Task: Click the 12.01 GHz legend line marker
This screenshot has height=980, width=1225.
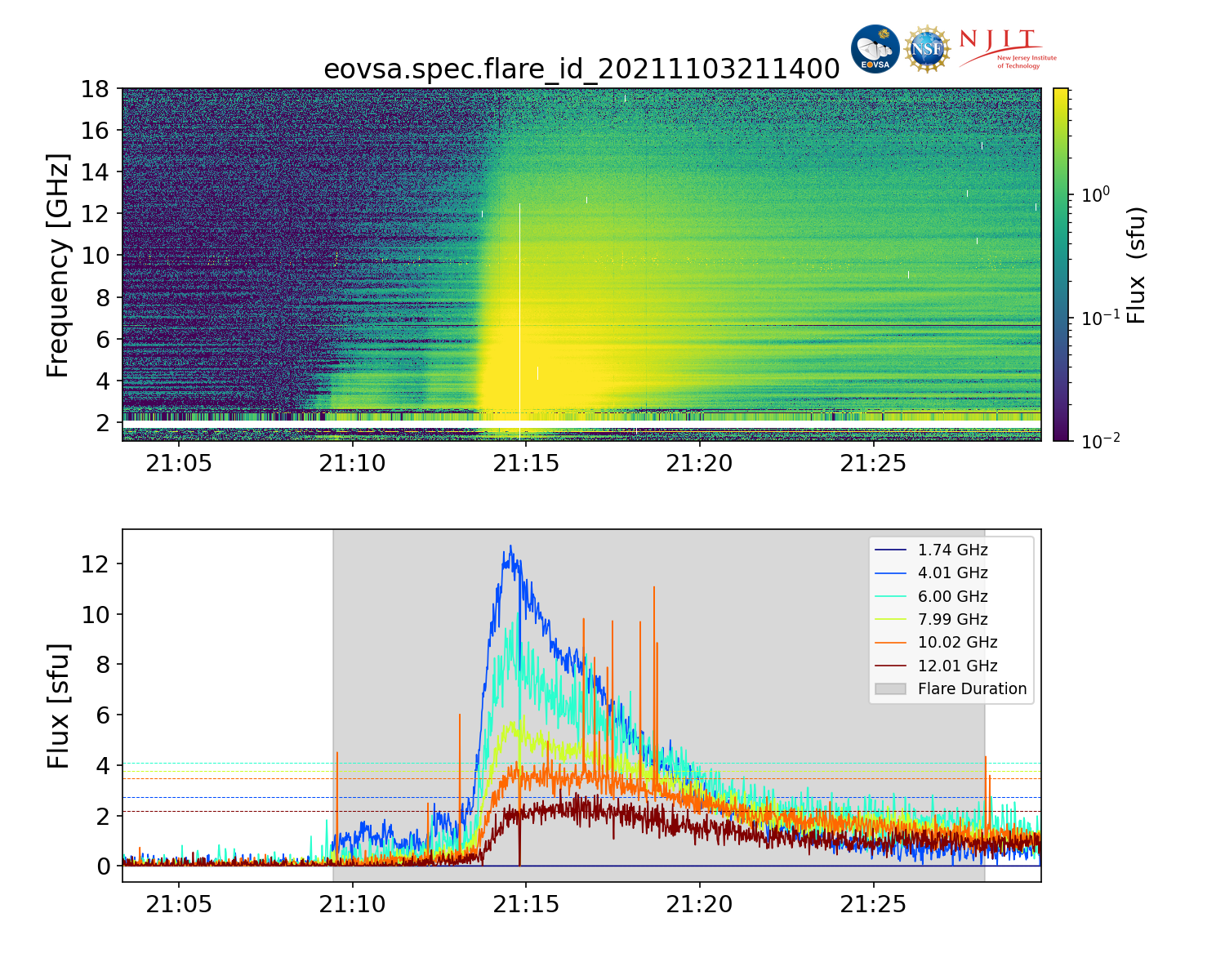Action: point(890,666)
